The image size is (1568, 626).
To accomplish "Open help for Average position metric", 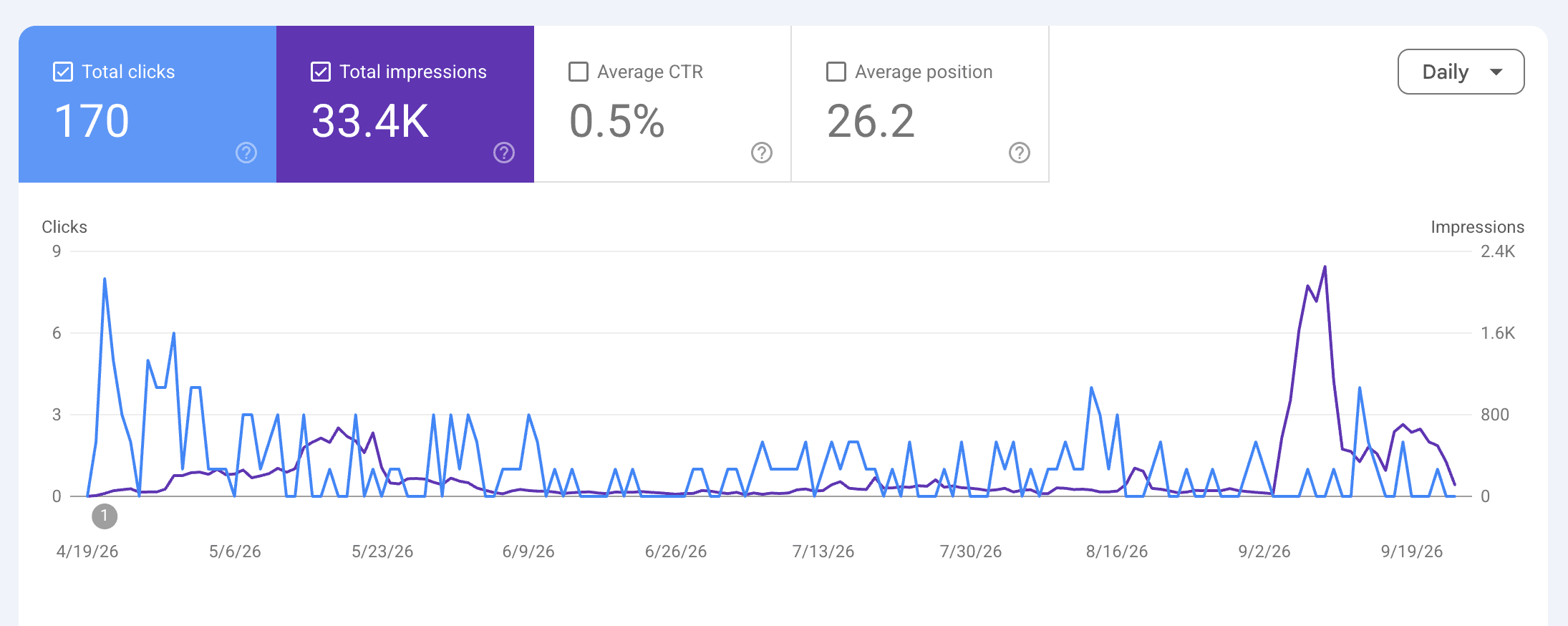I will pyautogui.click(x=1020, y=153).
